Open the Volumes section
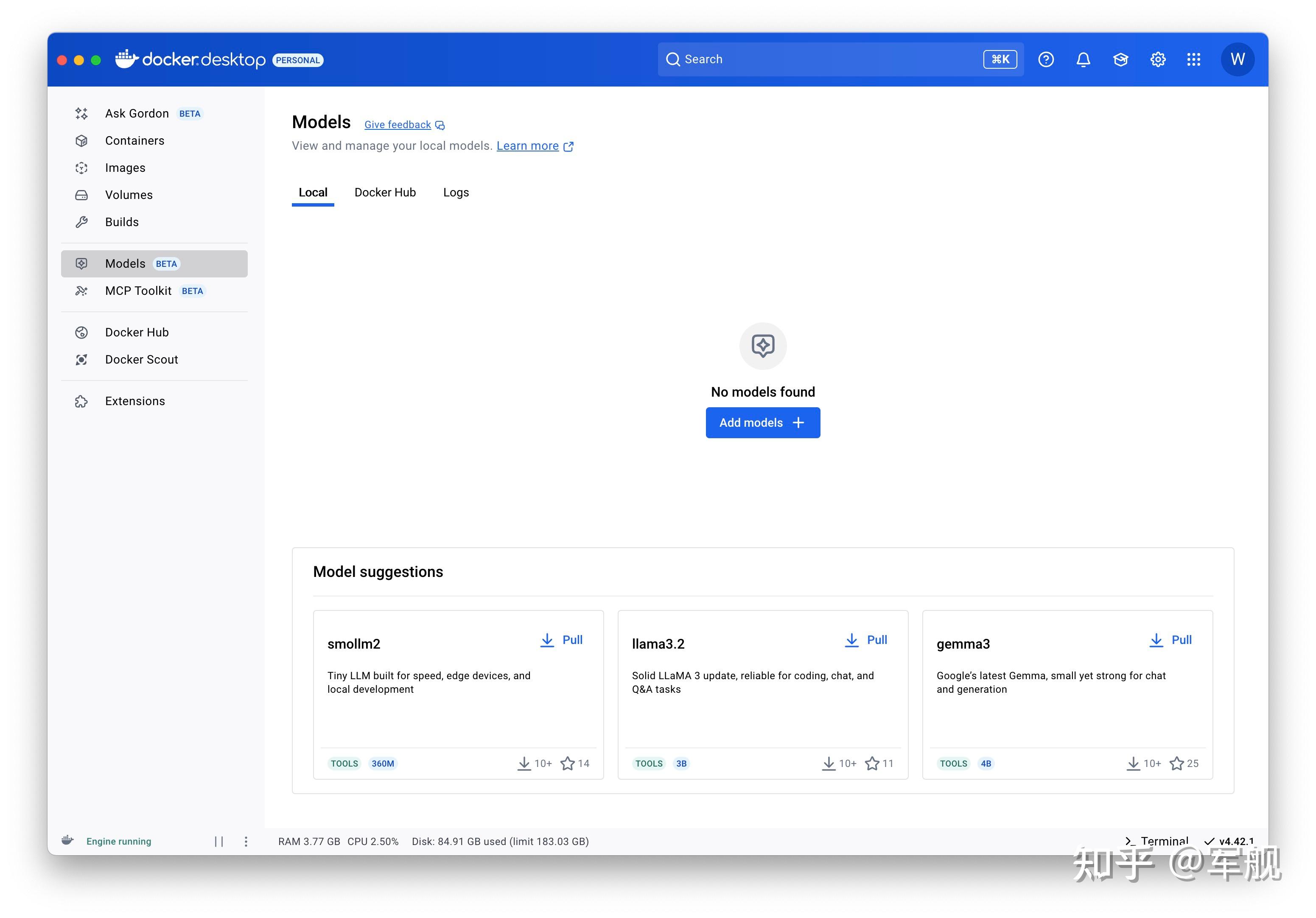The image size is (1316, 918). coord(129,195)
